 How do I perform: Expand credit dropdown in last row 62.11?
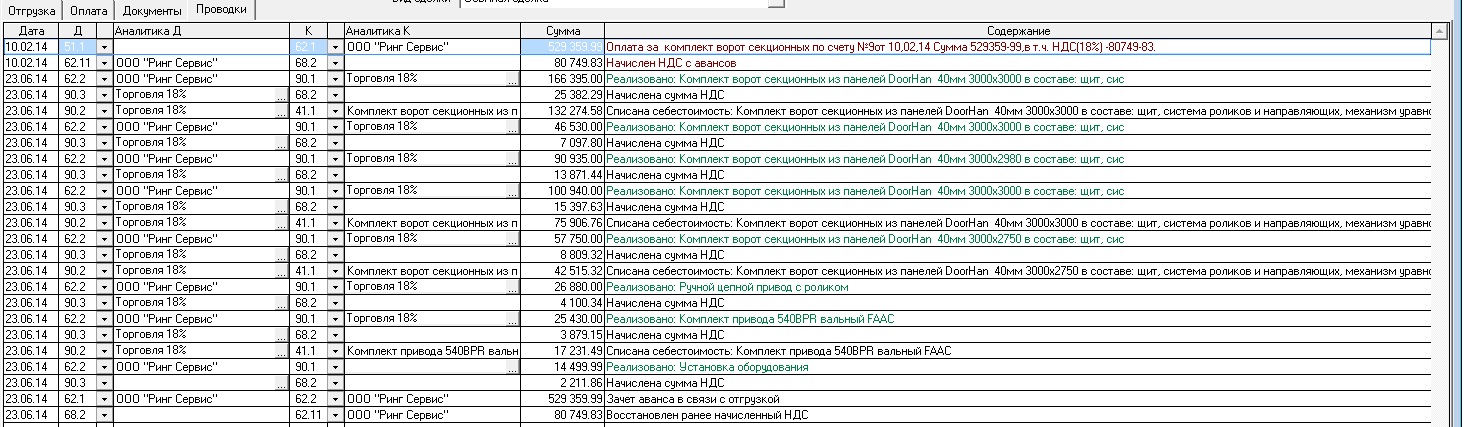(x=335, y=415)
